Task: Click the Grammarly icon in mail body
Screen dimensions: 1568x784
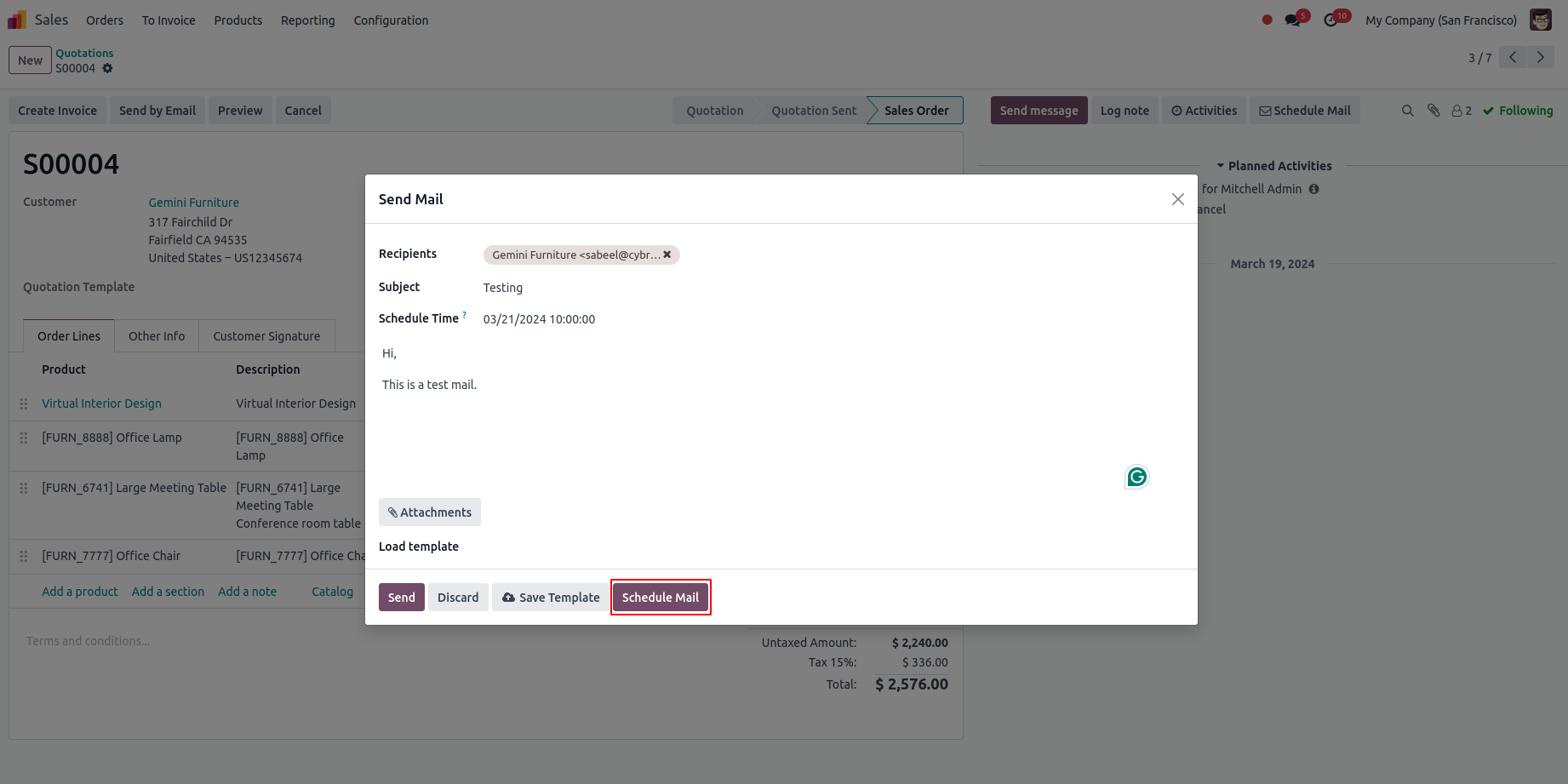Action: coord(1136,477)
